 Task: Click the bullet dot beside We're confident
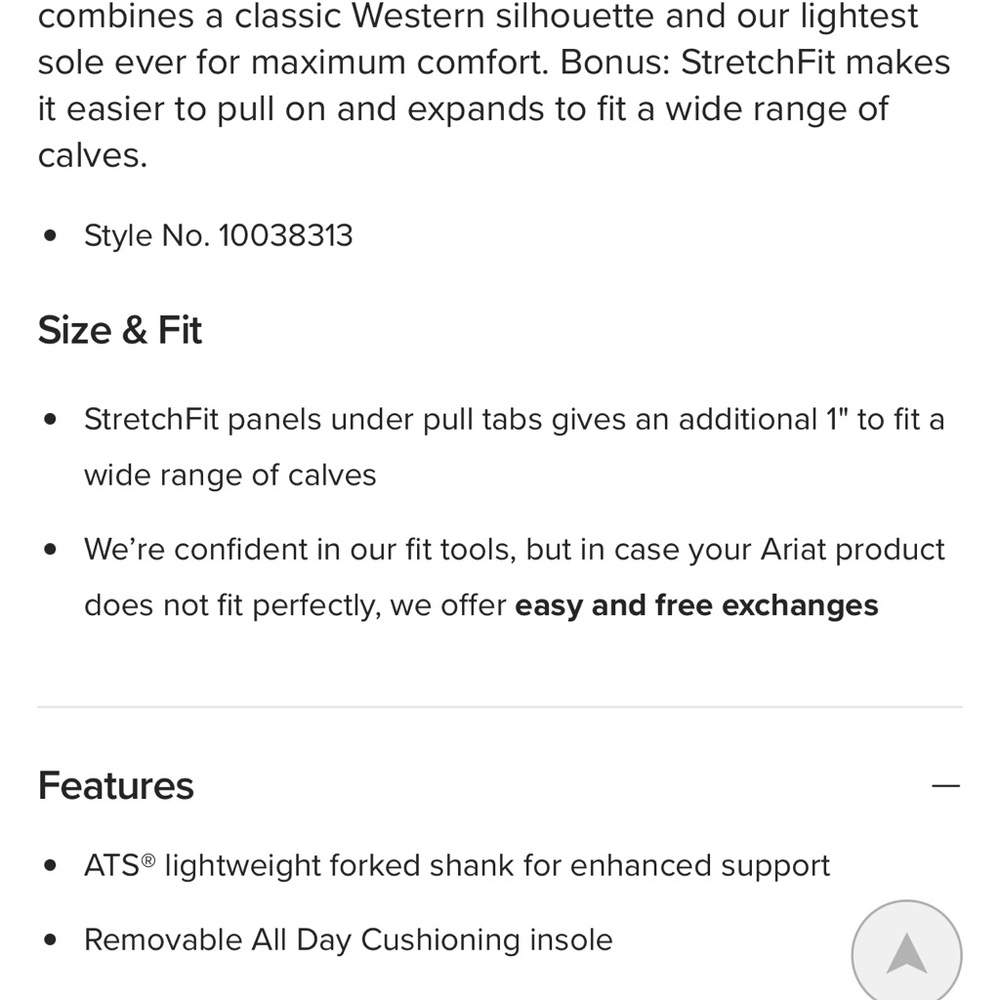(50, 549)
